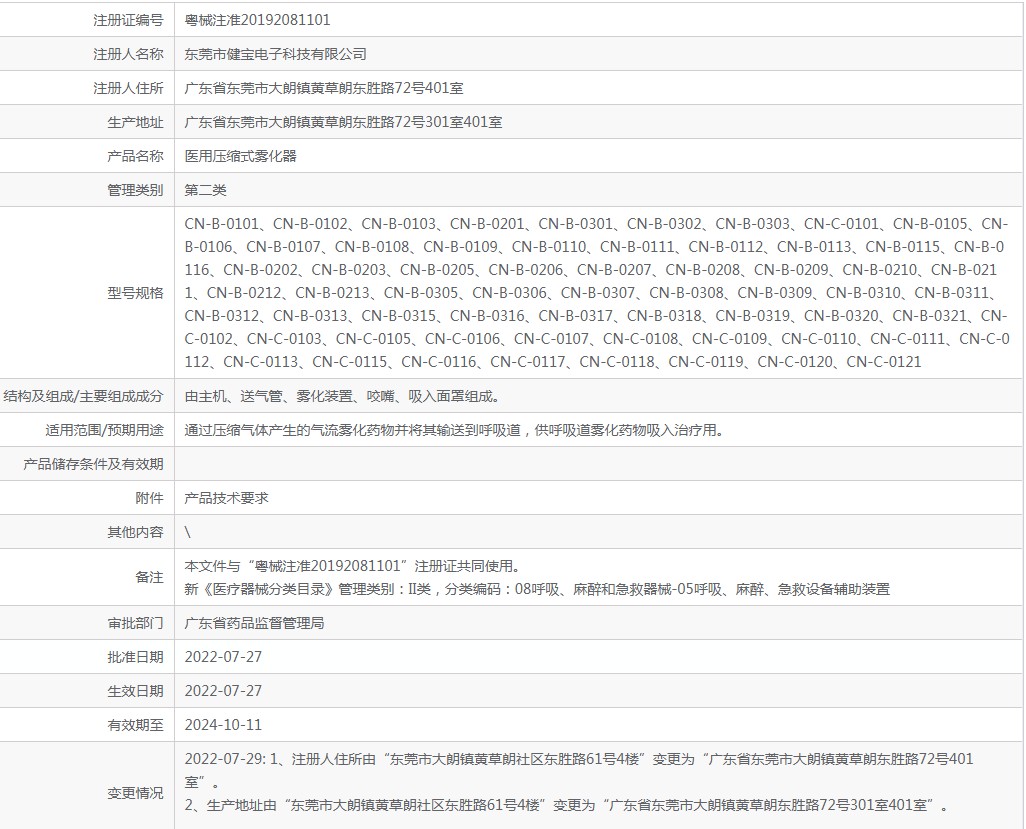Select the 注册人住所 label

coord(128,88)
